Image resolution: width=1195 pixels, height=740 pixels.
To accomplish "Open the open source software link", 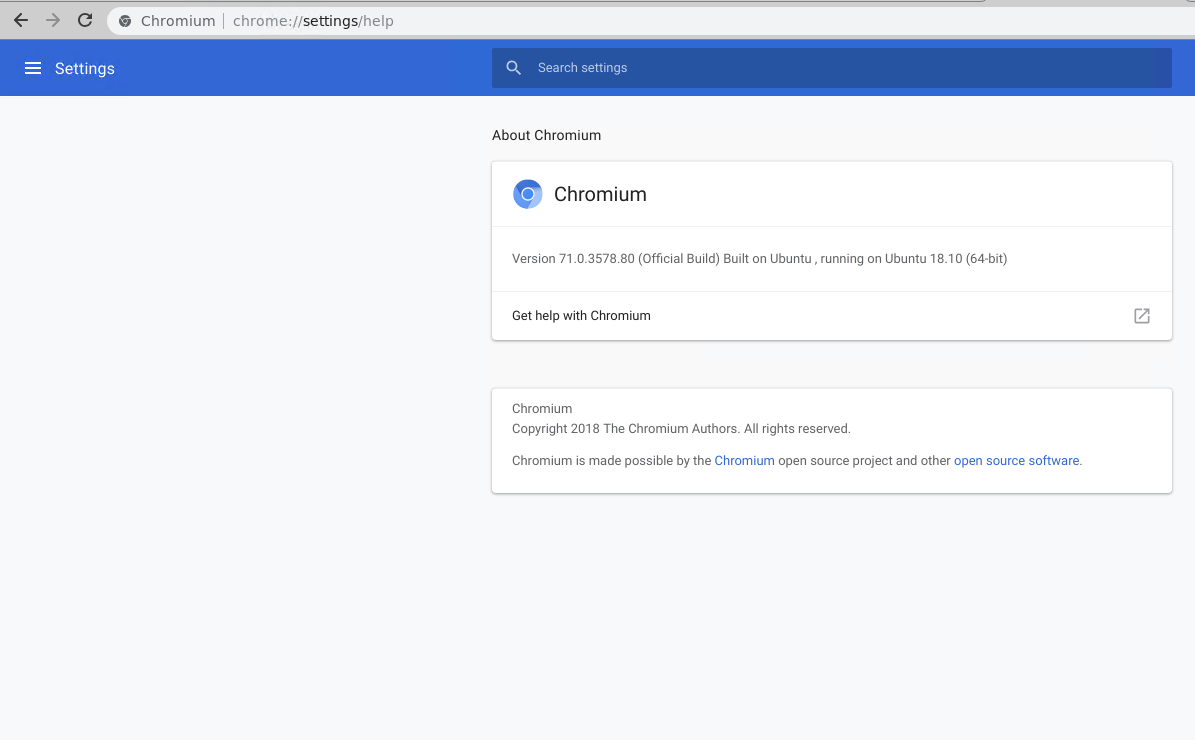I will click(x=1016, y=460).
